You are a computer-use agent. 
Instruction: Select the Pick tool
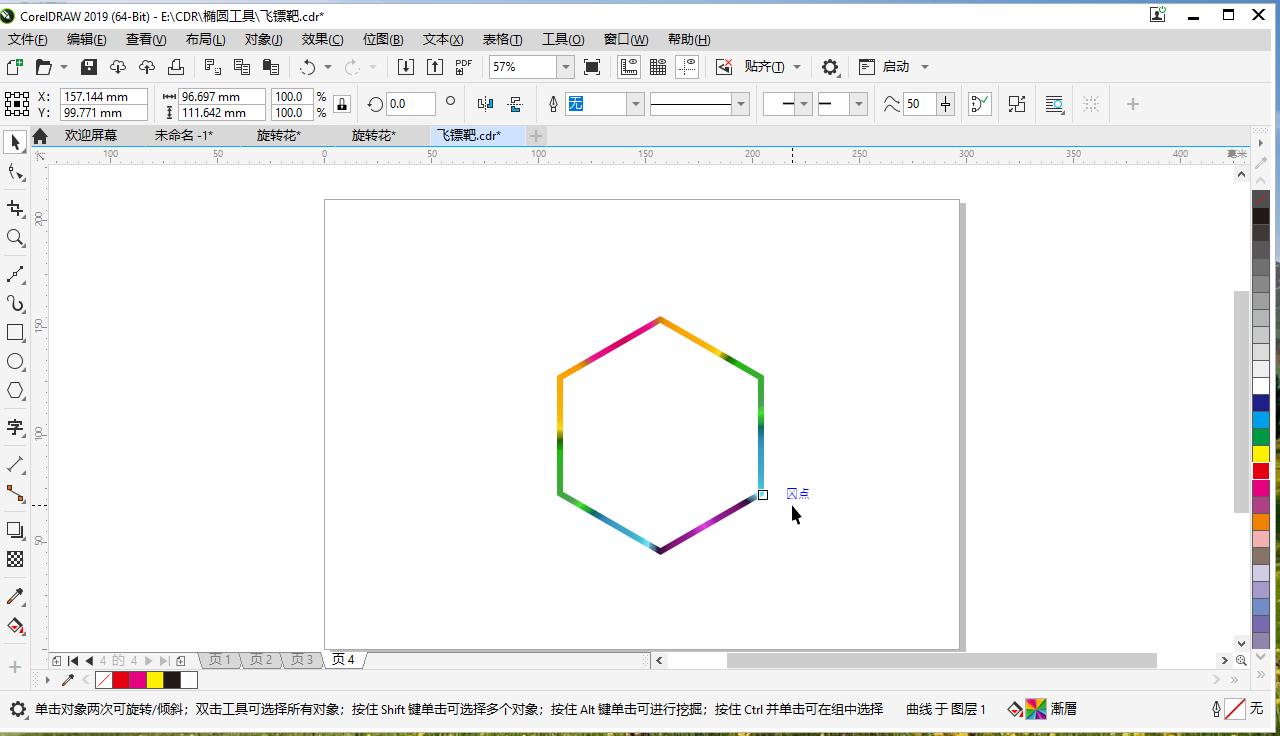click(x=14, y=142)
